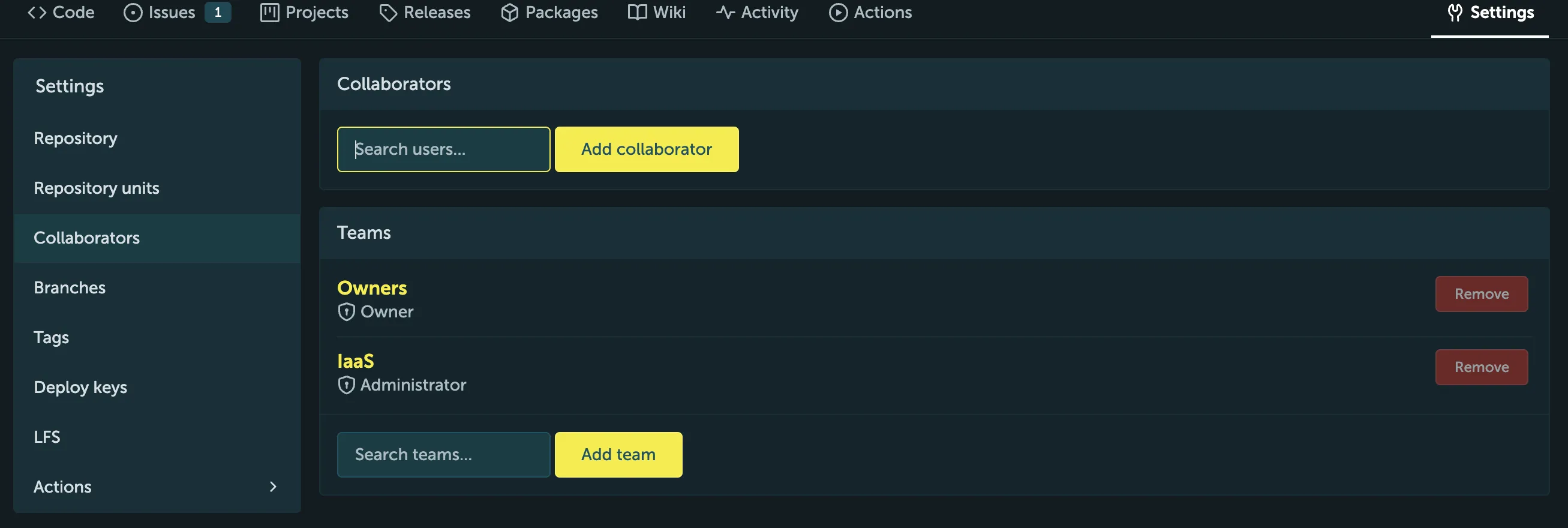
Task: Remove the IaaS team
Action: click(1481, 367)
